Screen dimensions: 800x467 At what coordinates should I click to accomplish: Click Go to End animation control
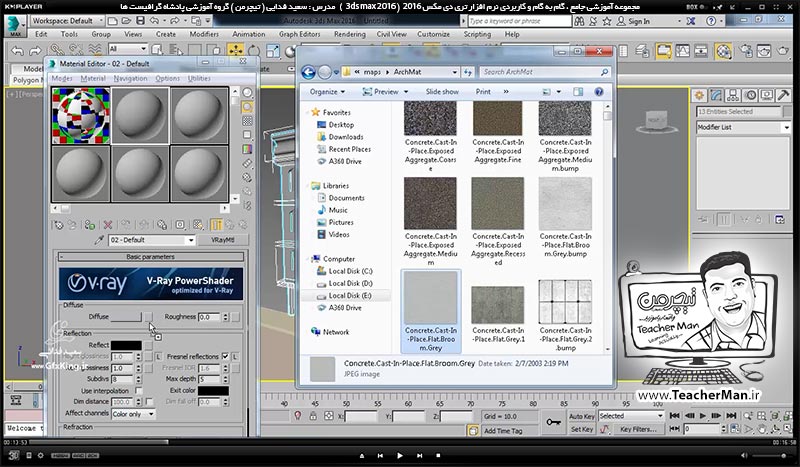pos(731,416)
